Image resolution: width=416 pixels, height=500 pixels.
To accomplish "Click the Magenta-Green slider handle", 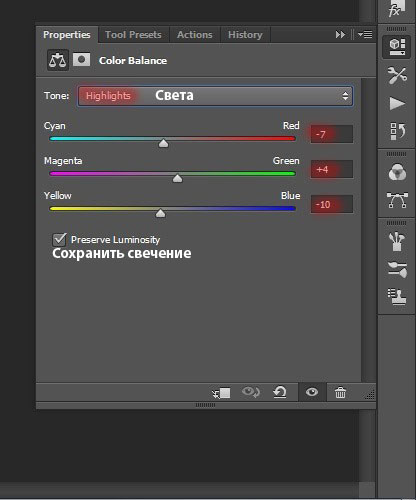I will click(177, 179).
